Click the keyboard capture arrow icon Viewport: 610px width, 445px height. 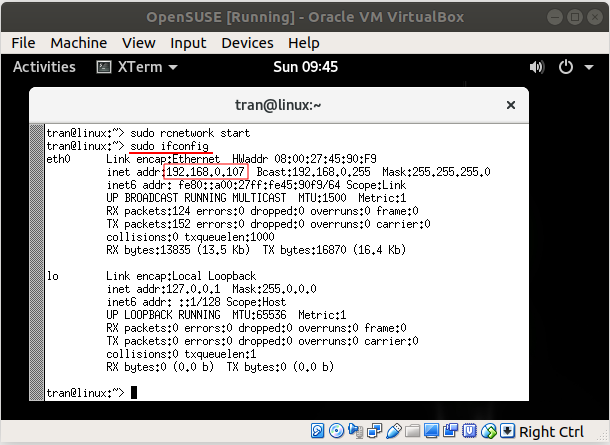(507, 431)
